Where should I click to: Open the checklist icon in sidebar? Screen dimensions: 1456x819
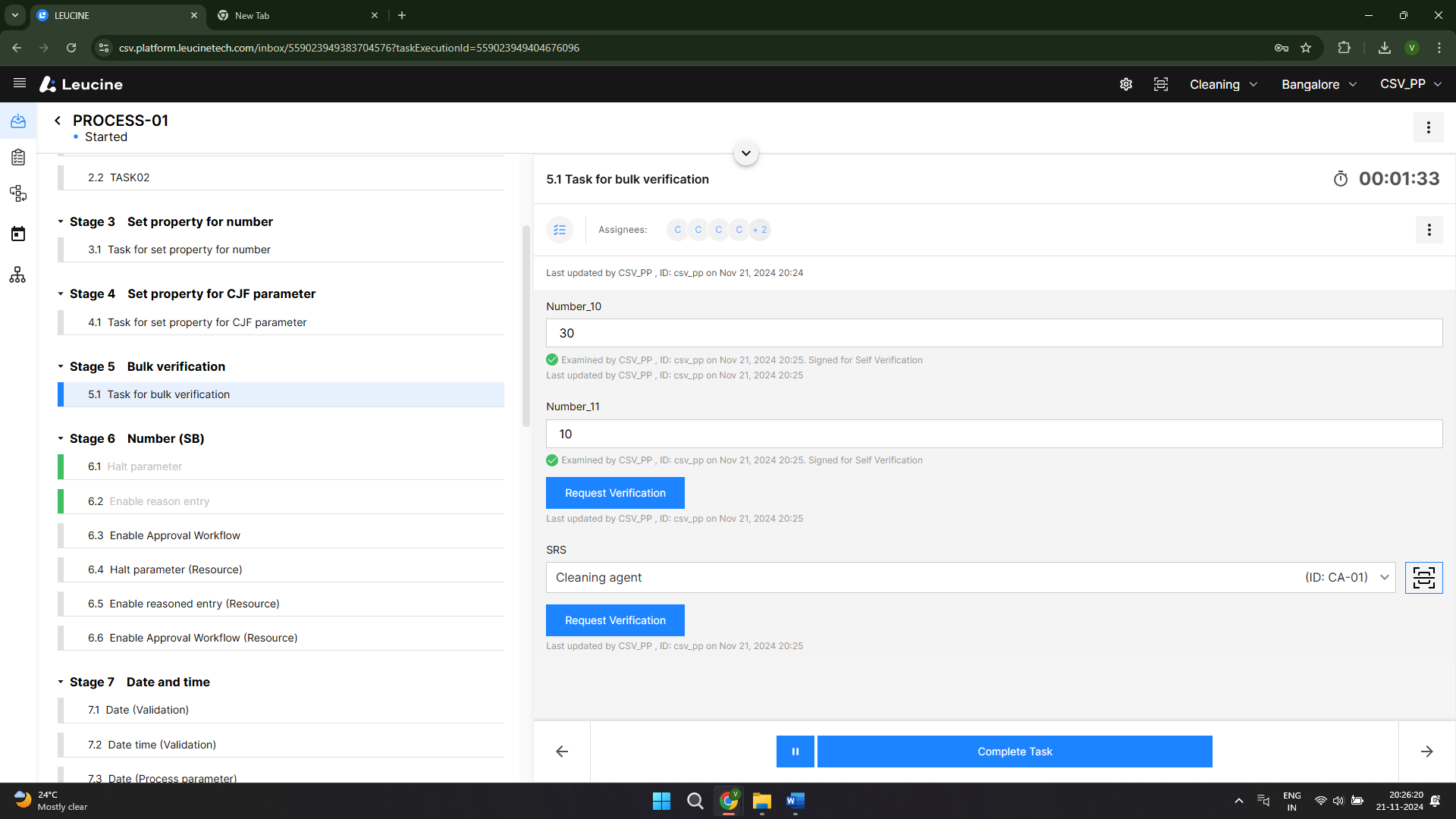[18, 157]
